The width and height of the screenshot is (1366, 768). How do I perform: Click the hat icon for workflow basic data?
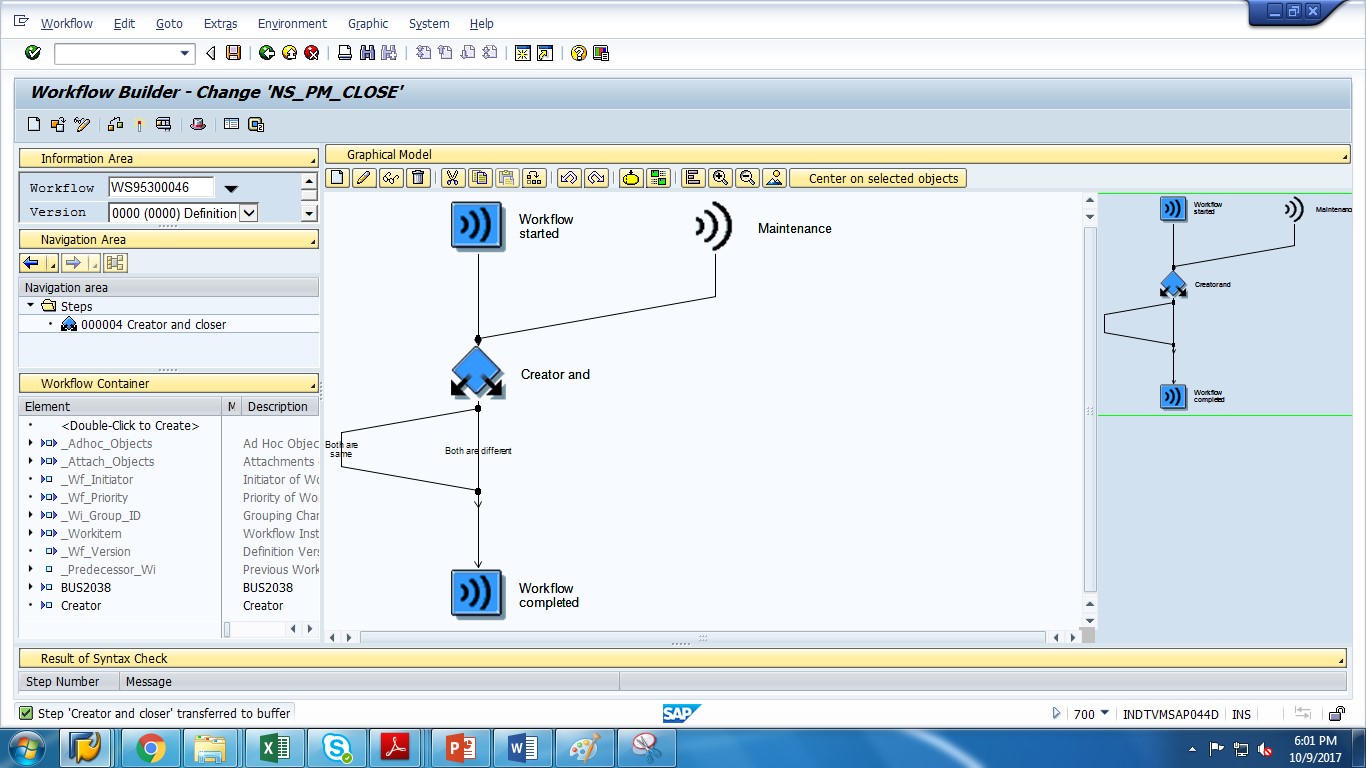[x=198, y=124]
